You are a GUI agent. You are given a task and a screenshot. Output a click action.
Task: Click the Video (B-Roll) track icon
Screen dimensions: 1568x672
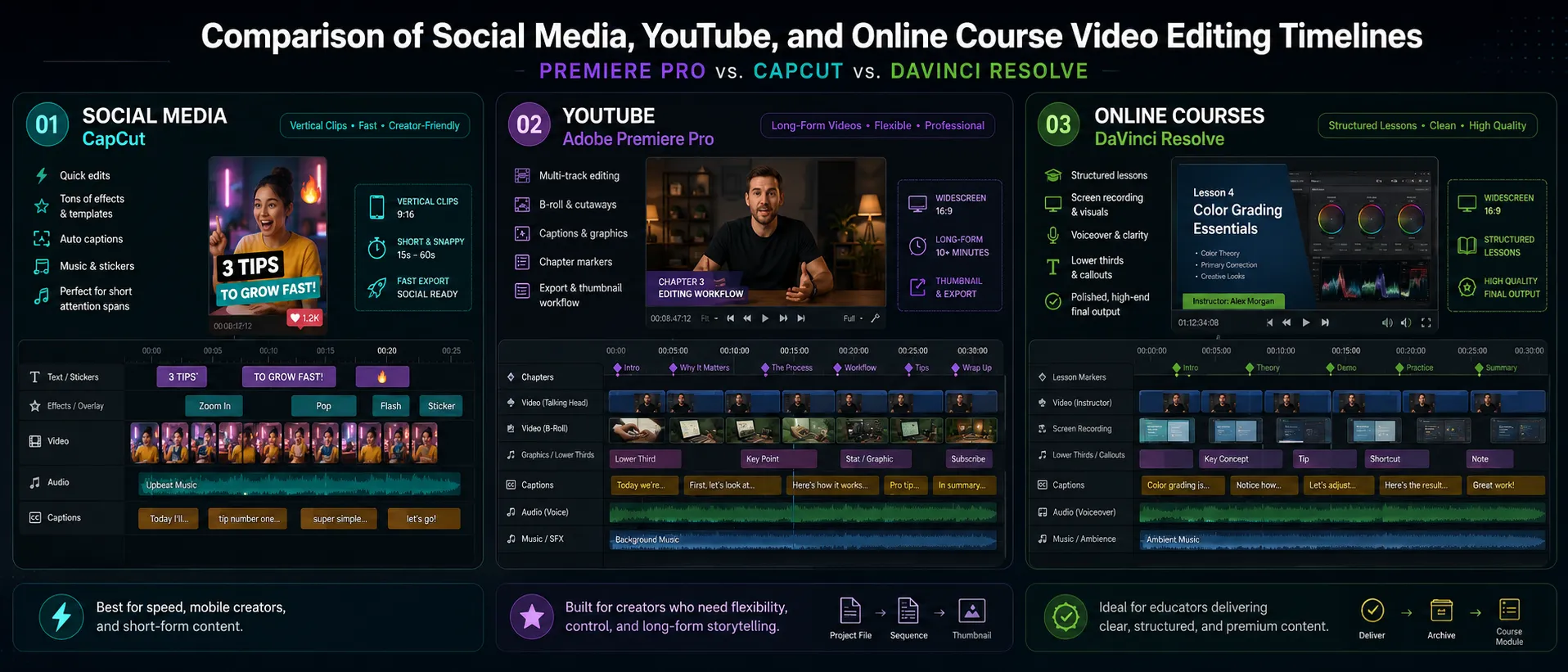coord(511,429)
